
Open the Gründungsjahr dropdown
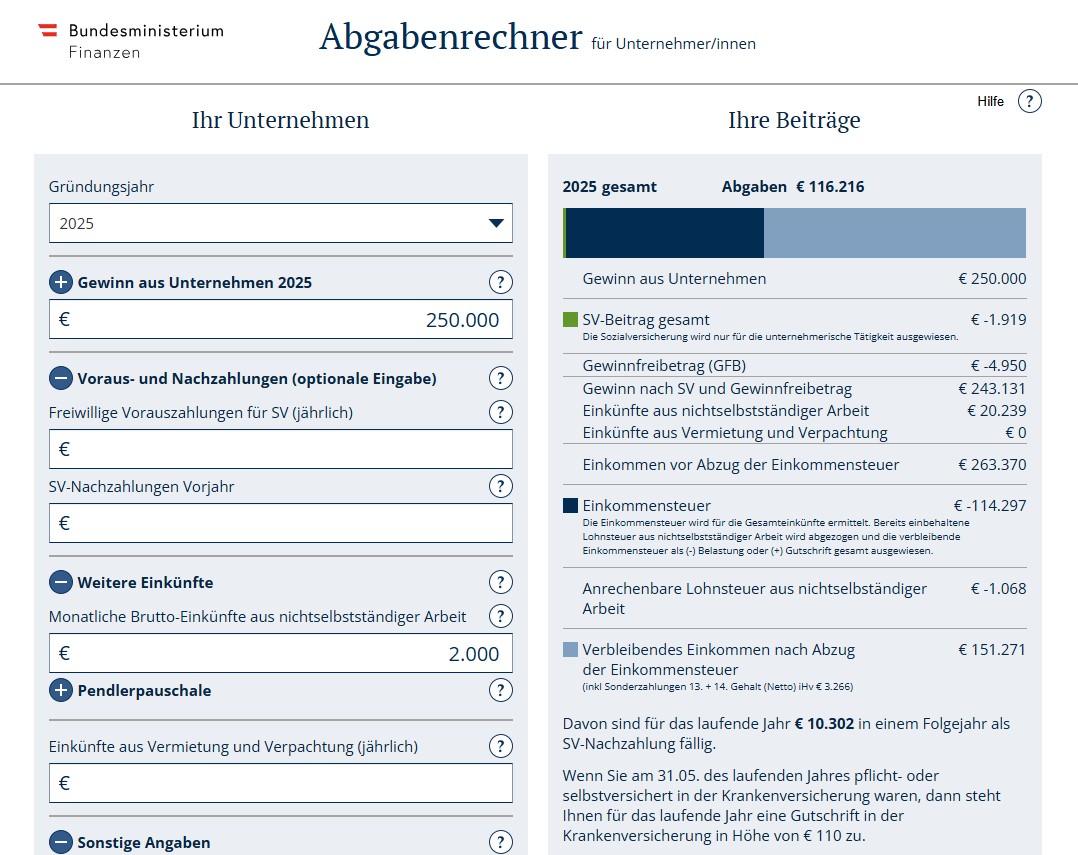[x=280, y=223]
